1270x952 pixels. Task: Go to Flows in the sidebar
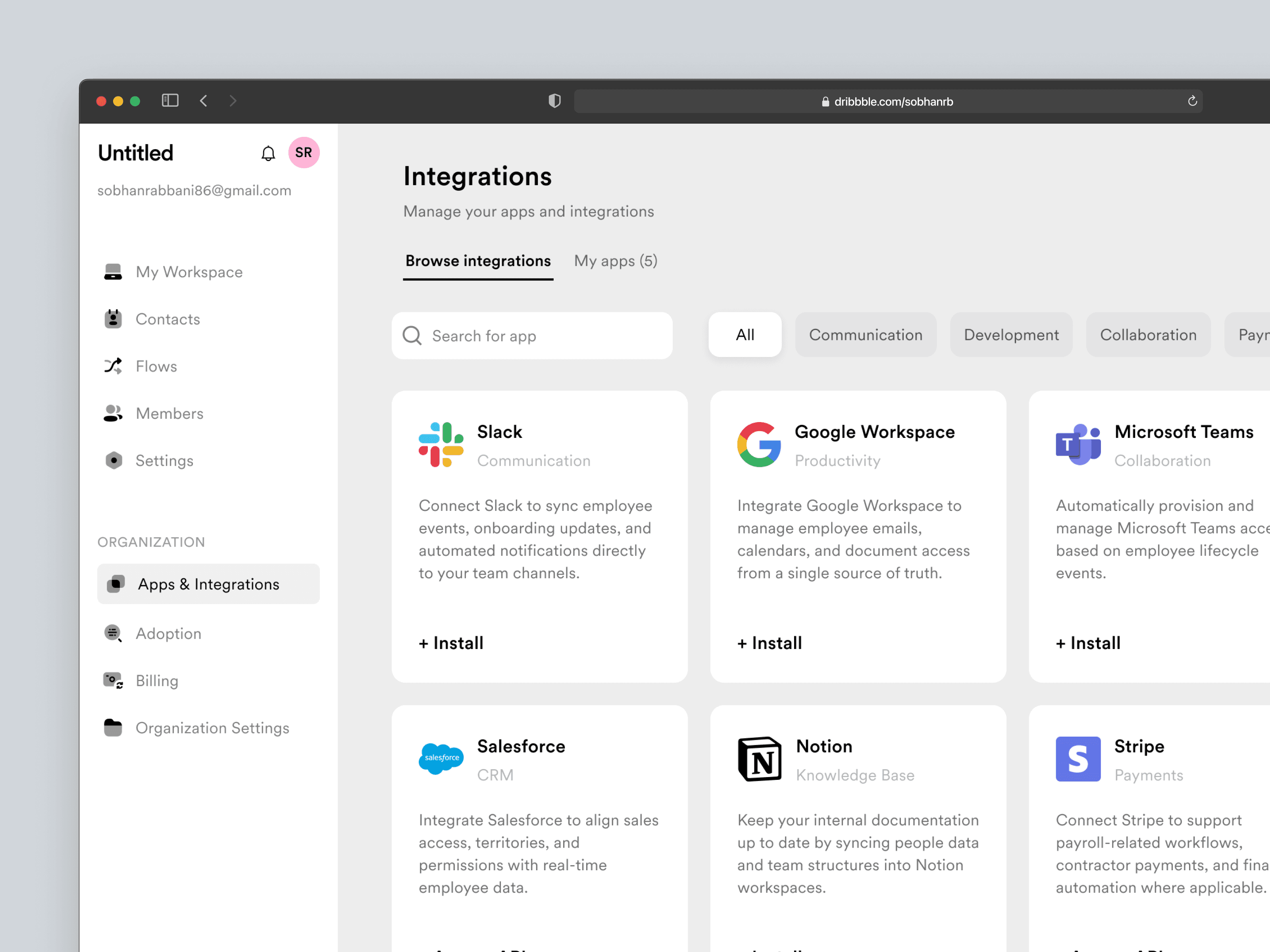click(156, 366)
